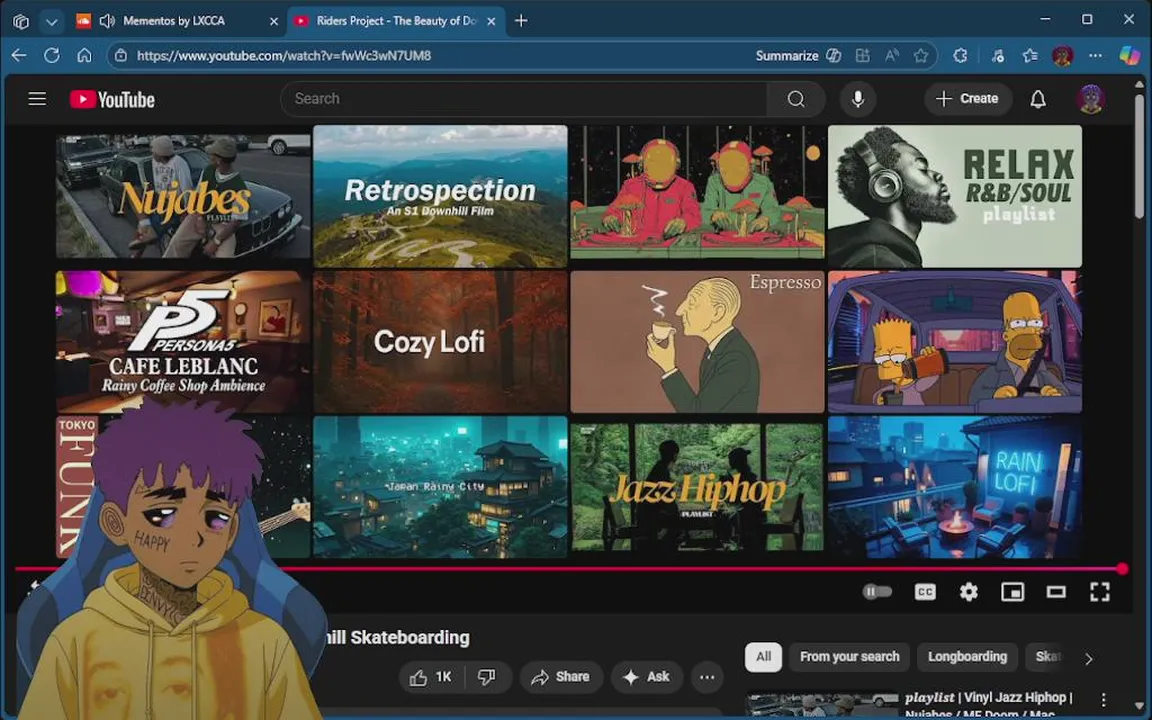Open the split screen icon in the address bar

click(863, 55)
